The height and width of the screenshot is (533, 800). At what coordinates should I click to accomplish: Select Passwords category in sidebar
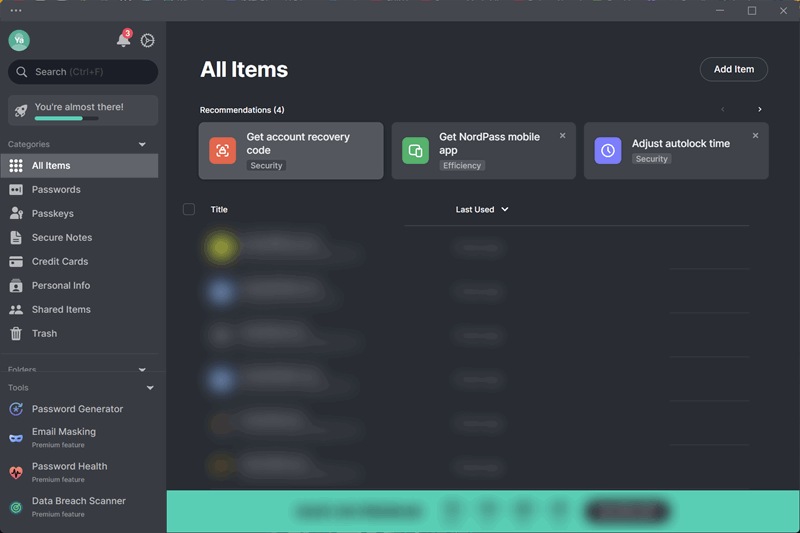point(56,190)
